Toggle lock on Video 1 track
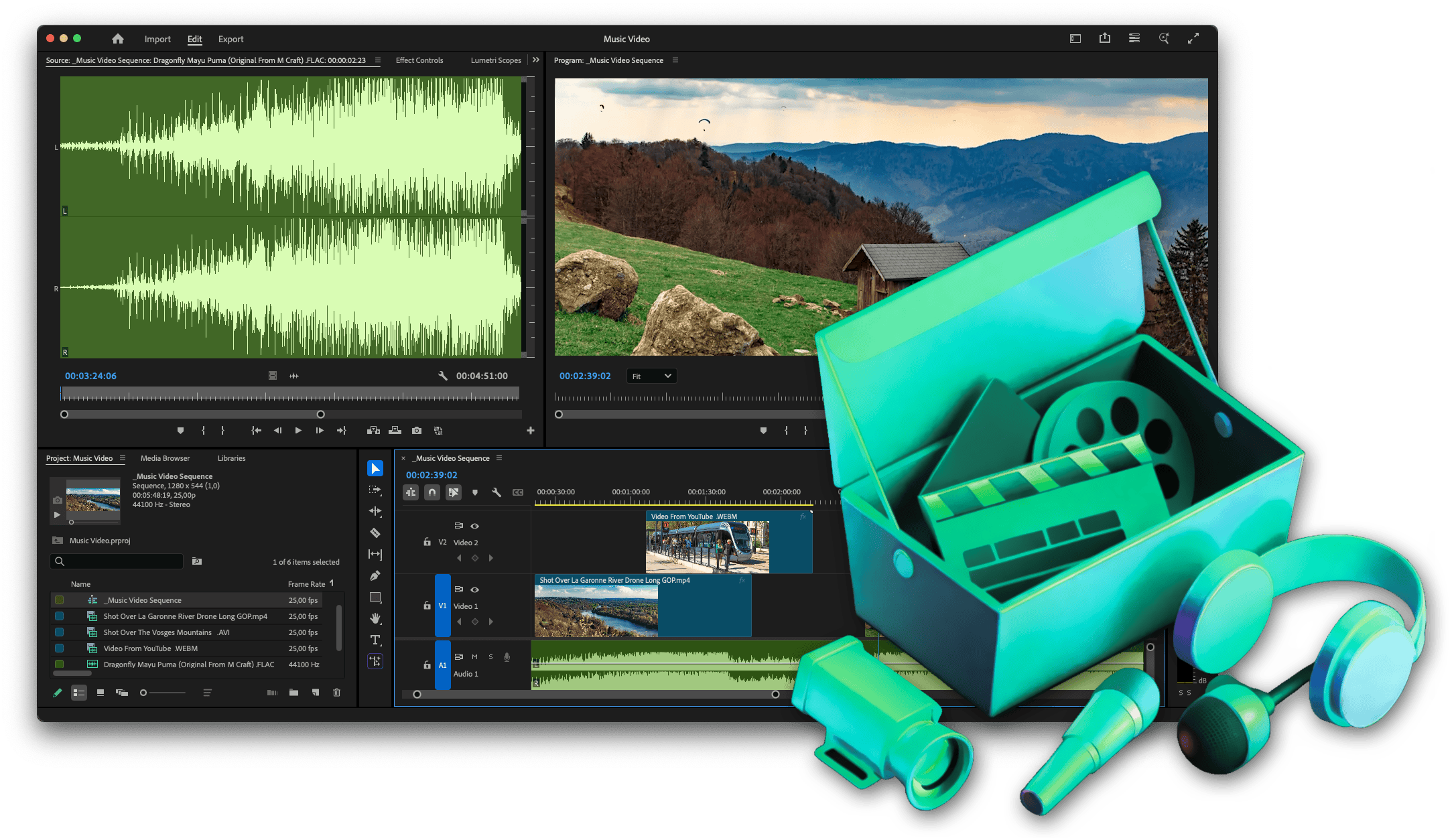Viewport: 1456px width, 838px height. 427,606
